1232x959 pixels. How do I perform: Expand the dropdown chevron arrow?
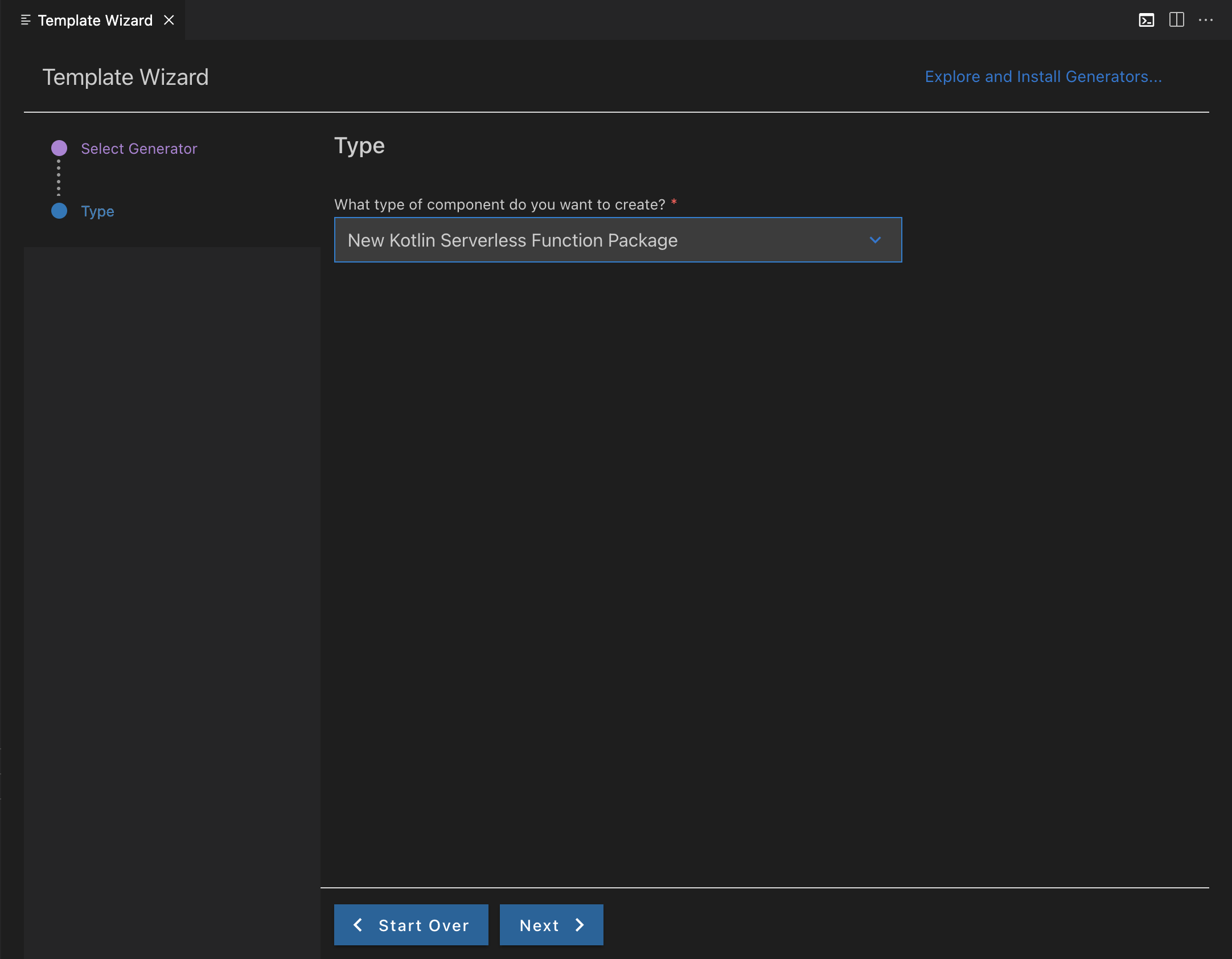(875, 240)
